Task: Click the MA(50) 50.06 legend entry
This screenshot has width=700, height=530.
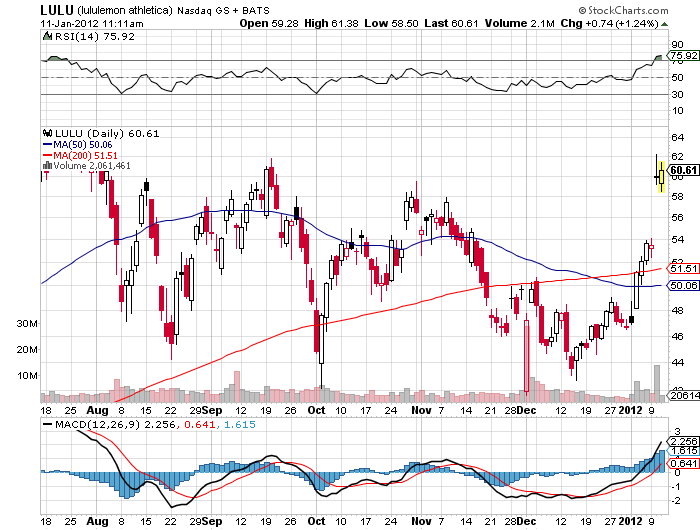Action: pyautogui.click(x=83, y=145)
